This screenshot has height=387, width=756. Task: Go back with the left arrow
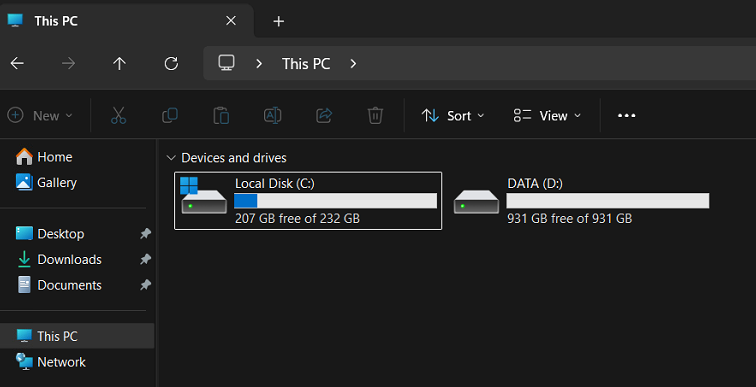click(17, 63)
